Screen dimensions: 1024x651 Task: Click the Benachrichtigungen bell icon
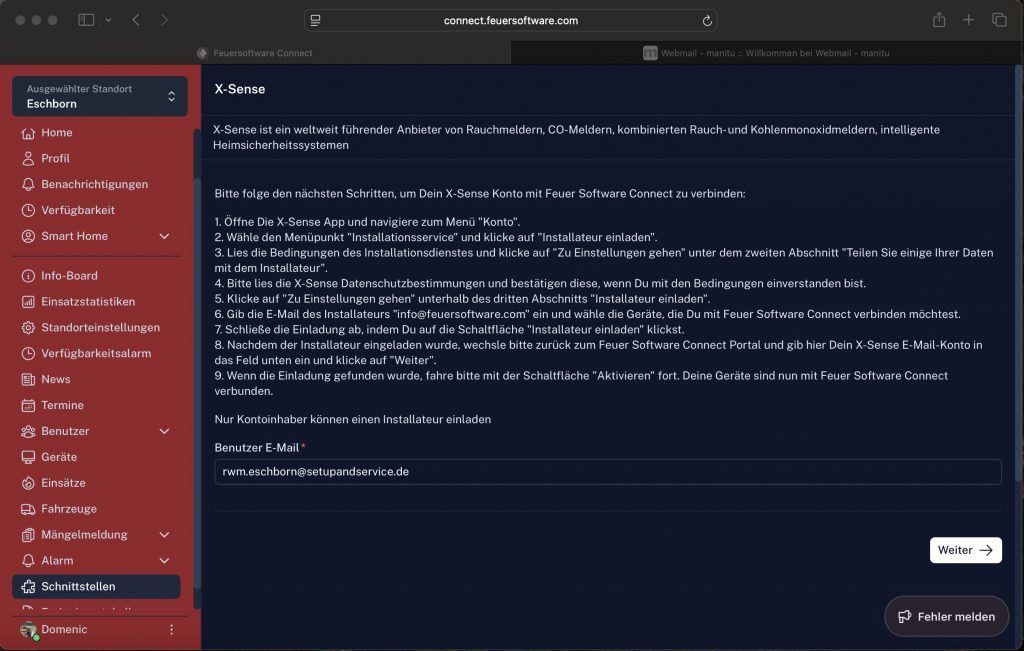coord(28,185)
